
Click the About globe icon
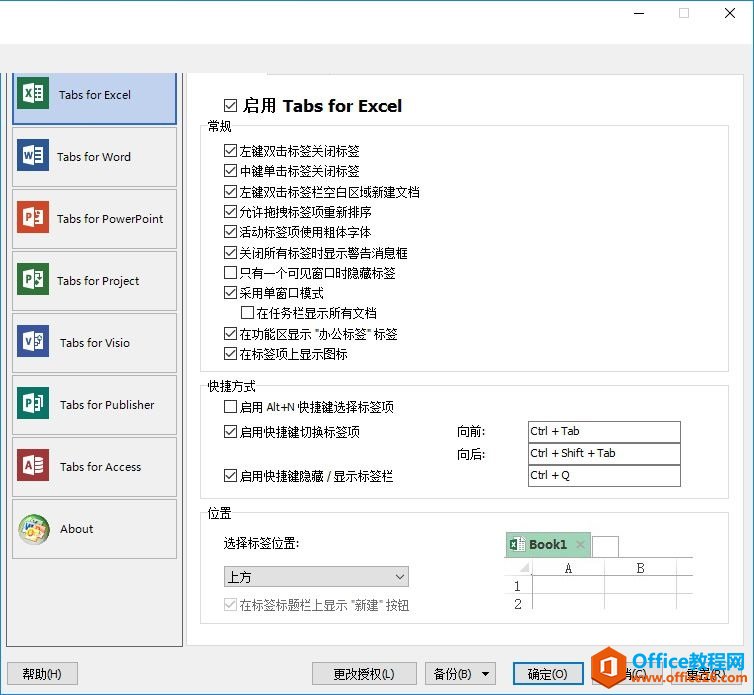click(x=34, y=529)
